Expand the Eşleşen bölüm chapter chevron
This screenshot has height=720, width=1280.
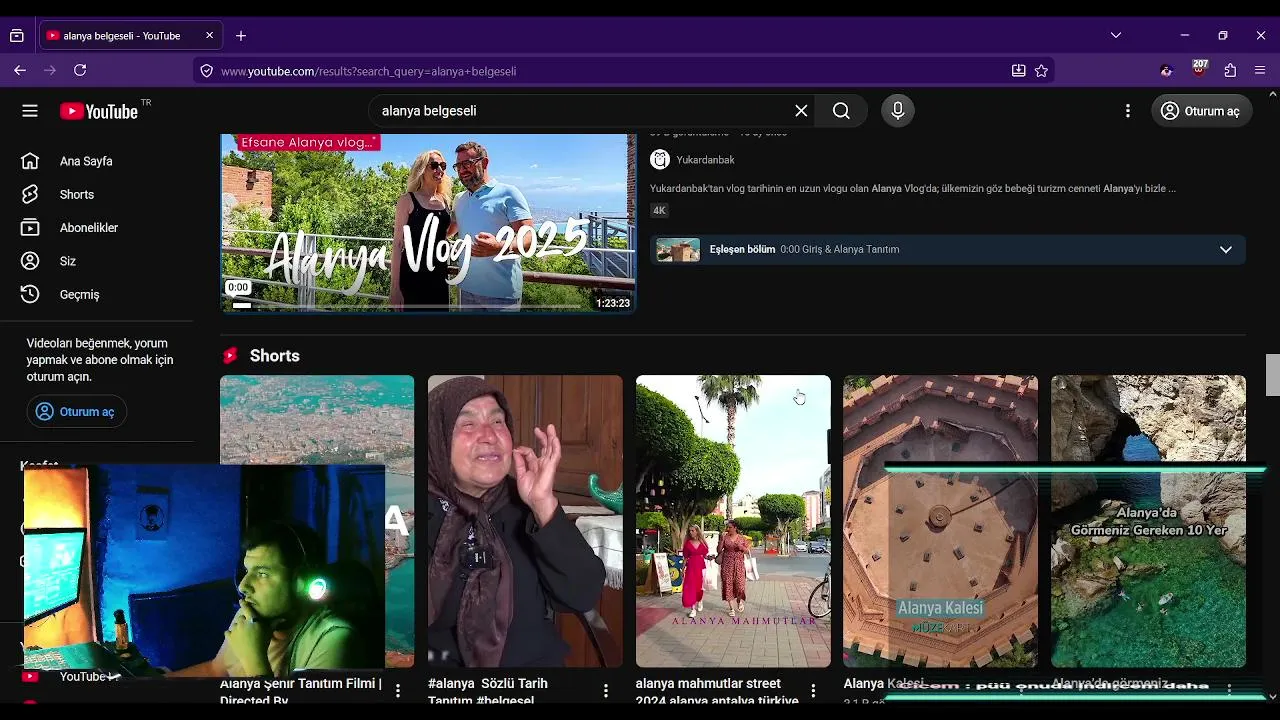pos(1225,249)
